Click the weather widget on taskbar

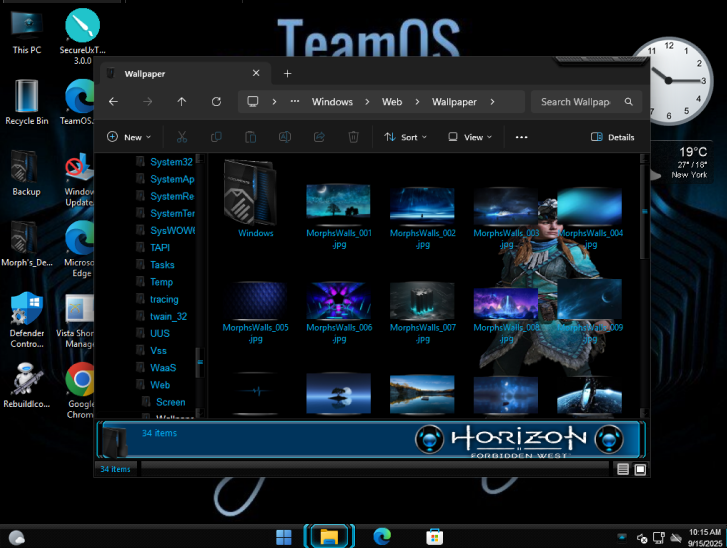tap(17, 537)
